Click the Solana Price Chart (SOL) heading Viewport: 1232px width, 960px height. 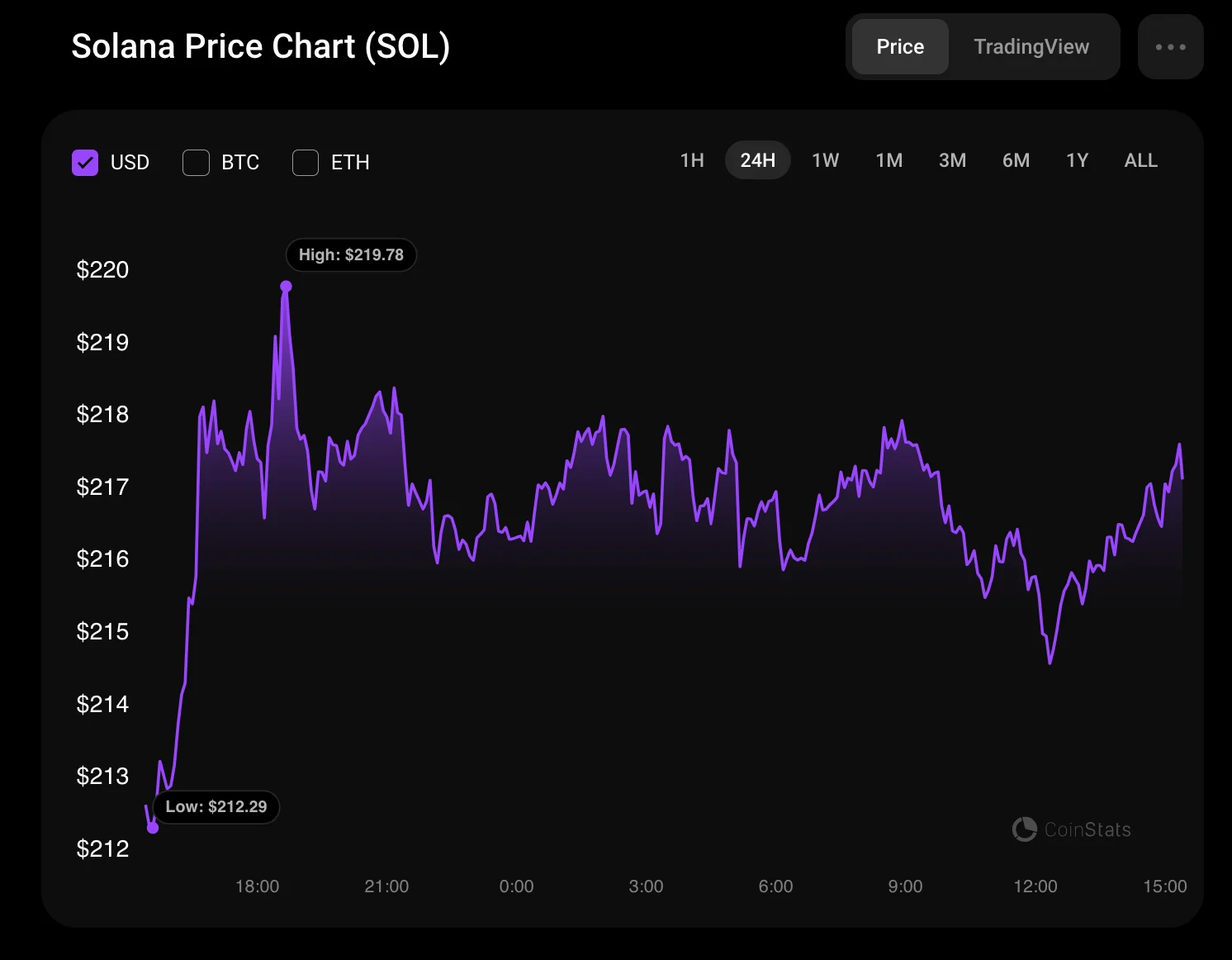[x=260, y=46]
